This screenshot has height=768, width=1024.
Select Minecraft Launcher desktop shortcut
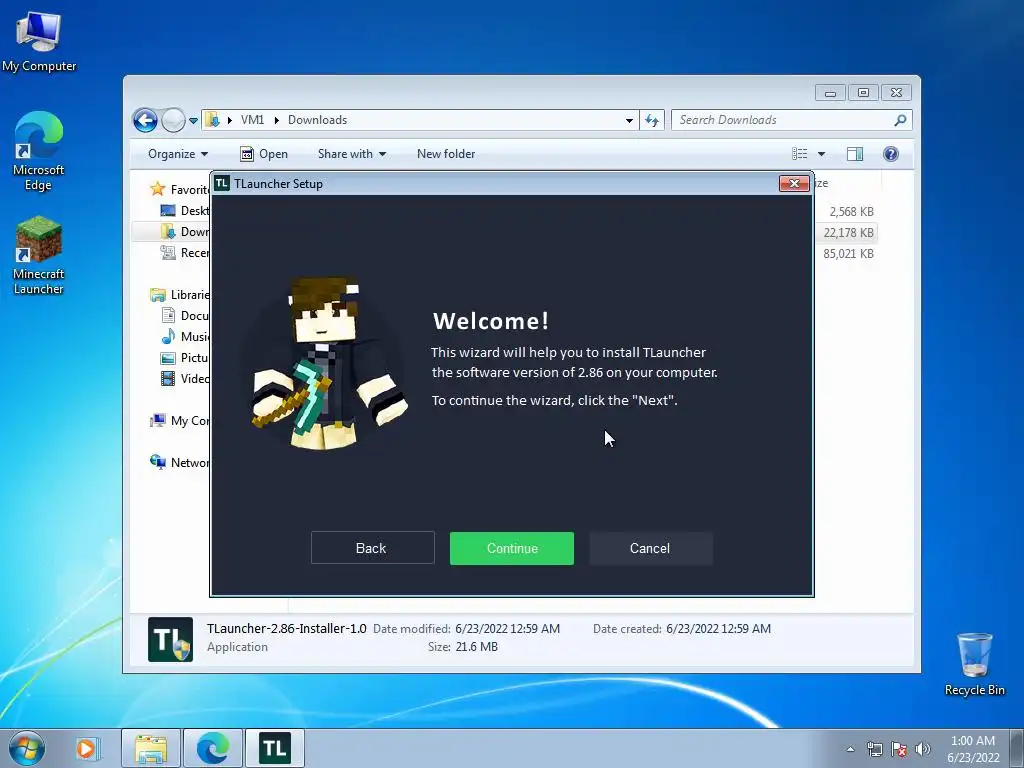click(x=39, y=256)
